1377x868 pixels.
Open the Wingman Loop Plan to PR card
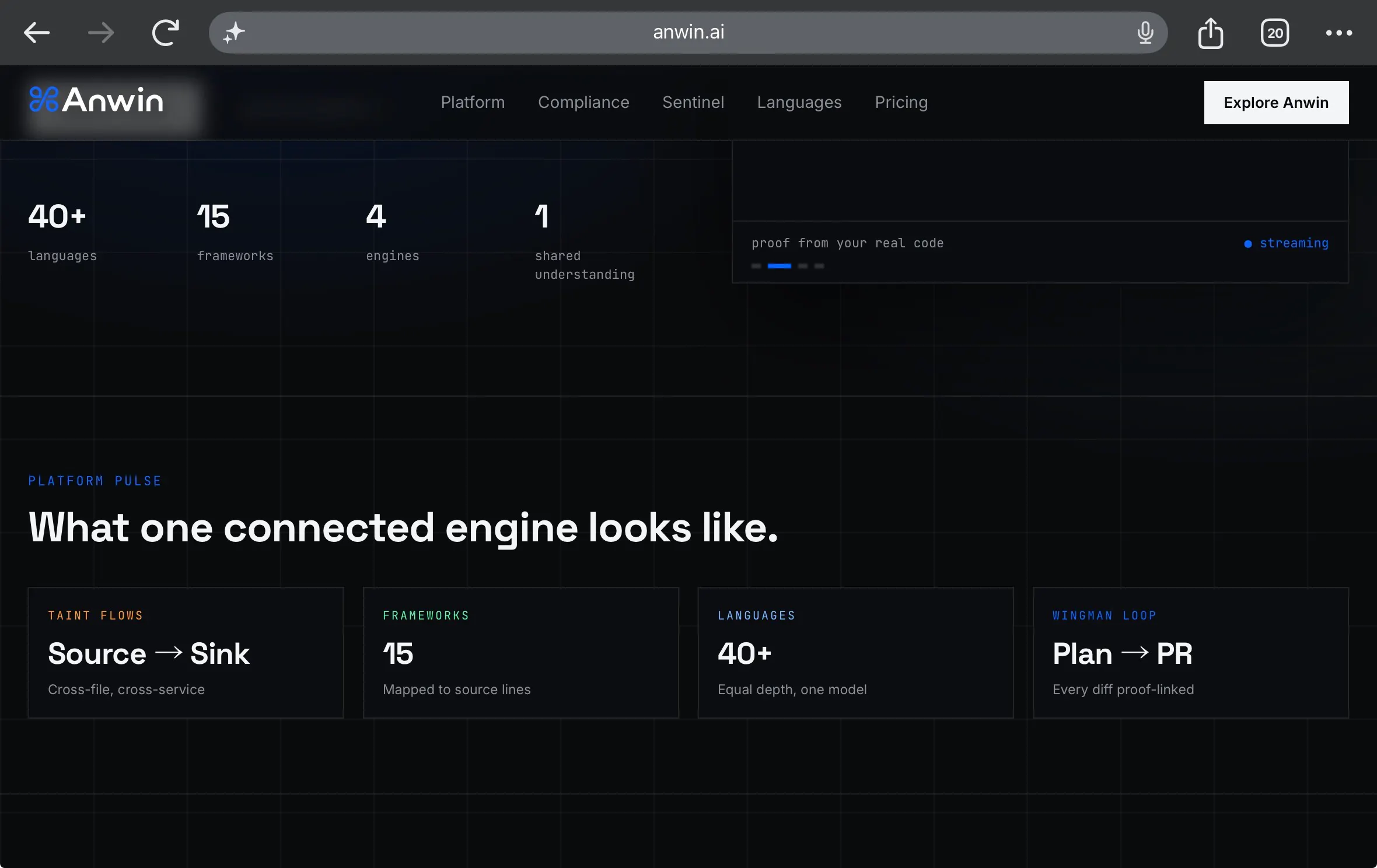[x=1191, y=653]
